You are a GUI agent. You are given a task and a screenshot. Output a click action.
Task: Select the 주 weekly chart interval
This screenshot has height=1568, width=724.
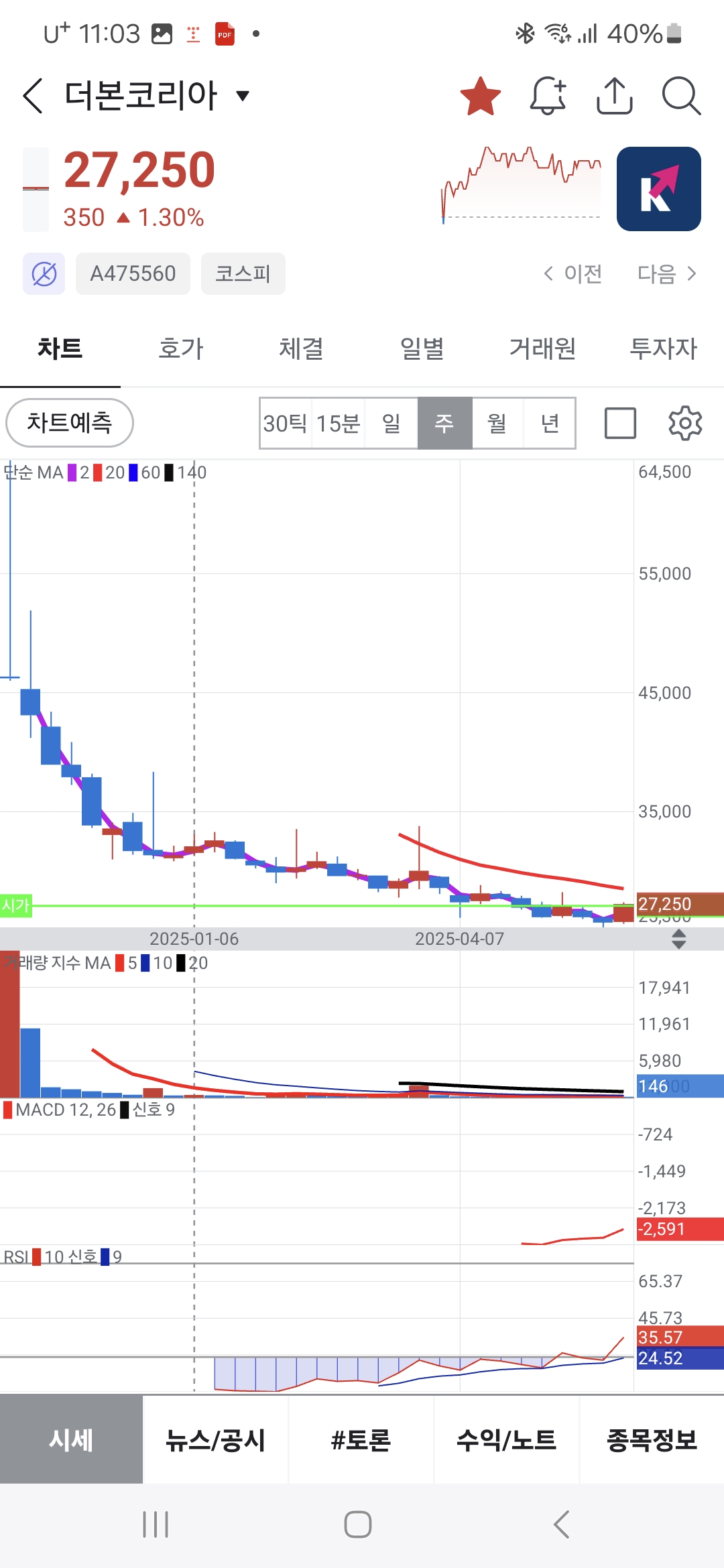444,423
